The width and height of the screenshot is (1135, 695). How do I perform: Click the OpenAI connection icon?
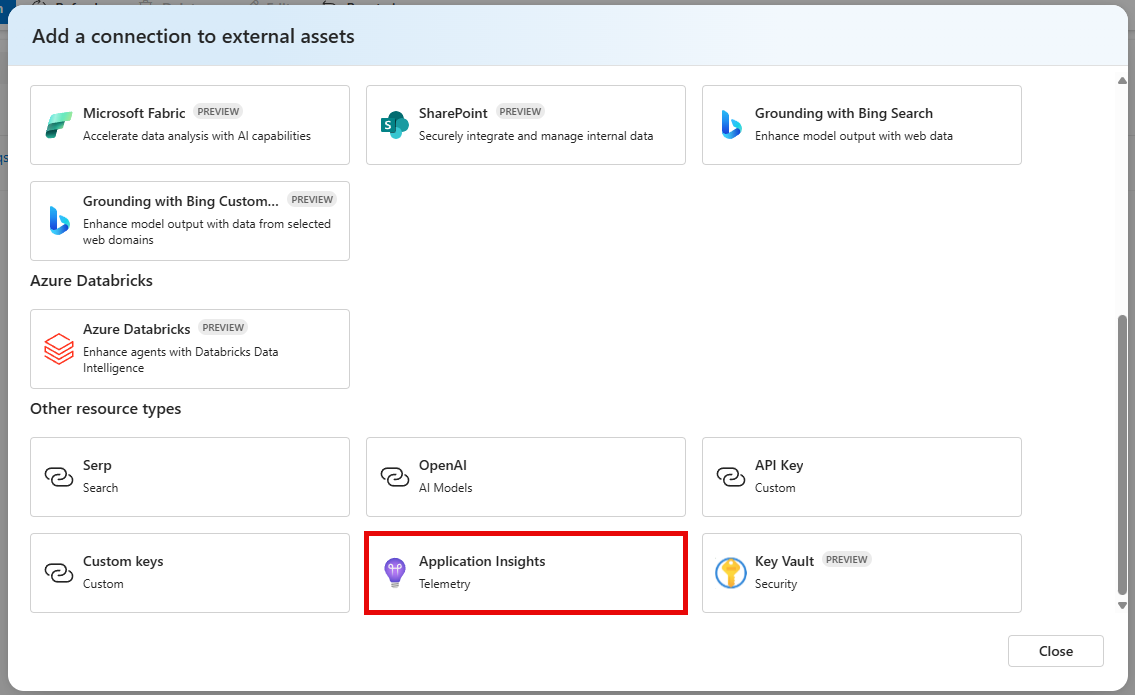(x=394, y=475)
